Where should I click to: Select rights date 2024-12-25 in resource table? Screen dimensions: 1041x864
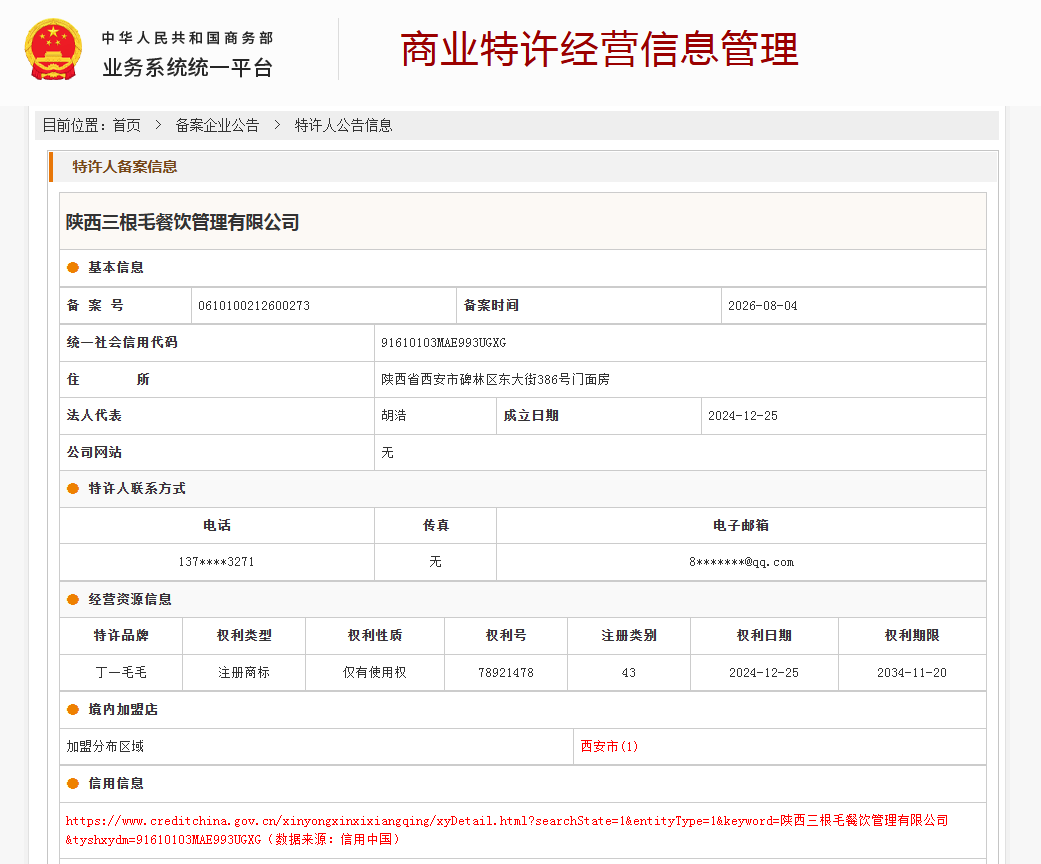pos(763,673)
